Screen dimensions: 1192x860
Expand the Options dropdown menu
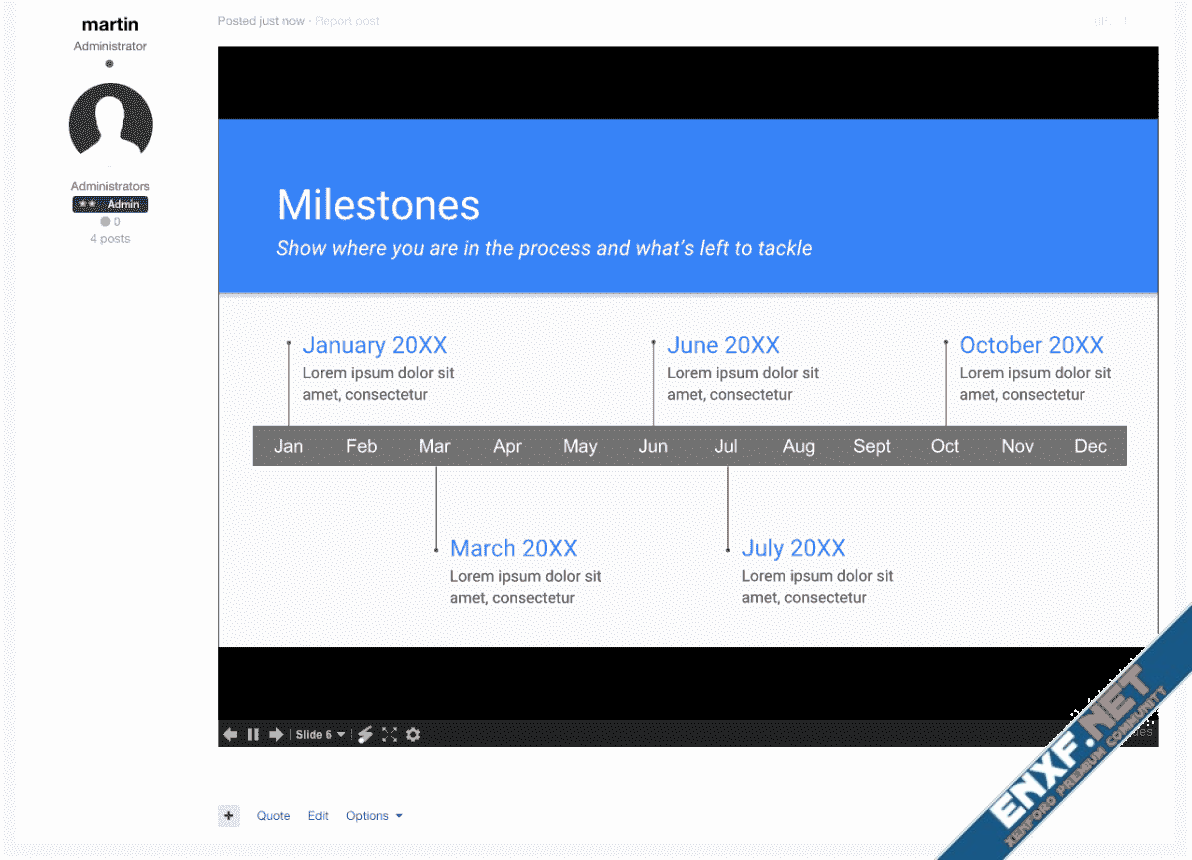(374, 816)
